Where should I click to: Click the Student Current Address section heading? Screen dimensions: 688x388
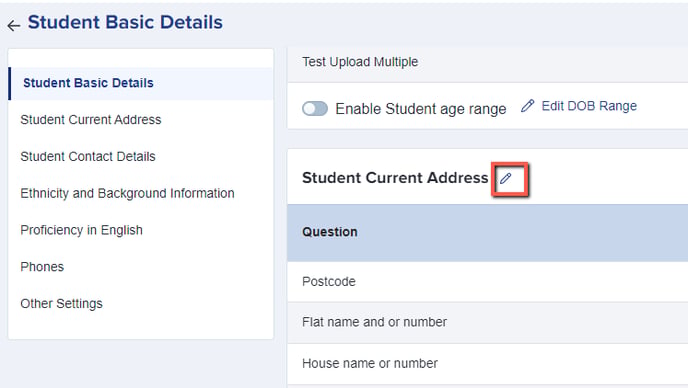pos(395,178)
